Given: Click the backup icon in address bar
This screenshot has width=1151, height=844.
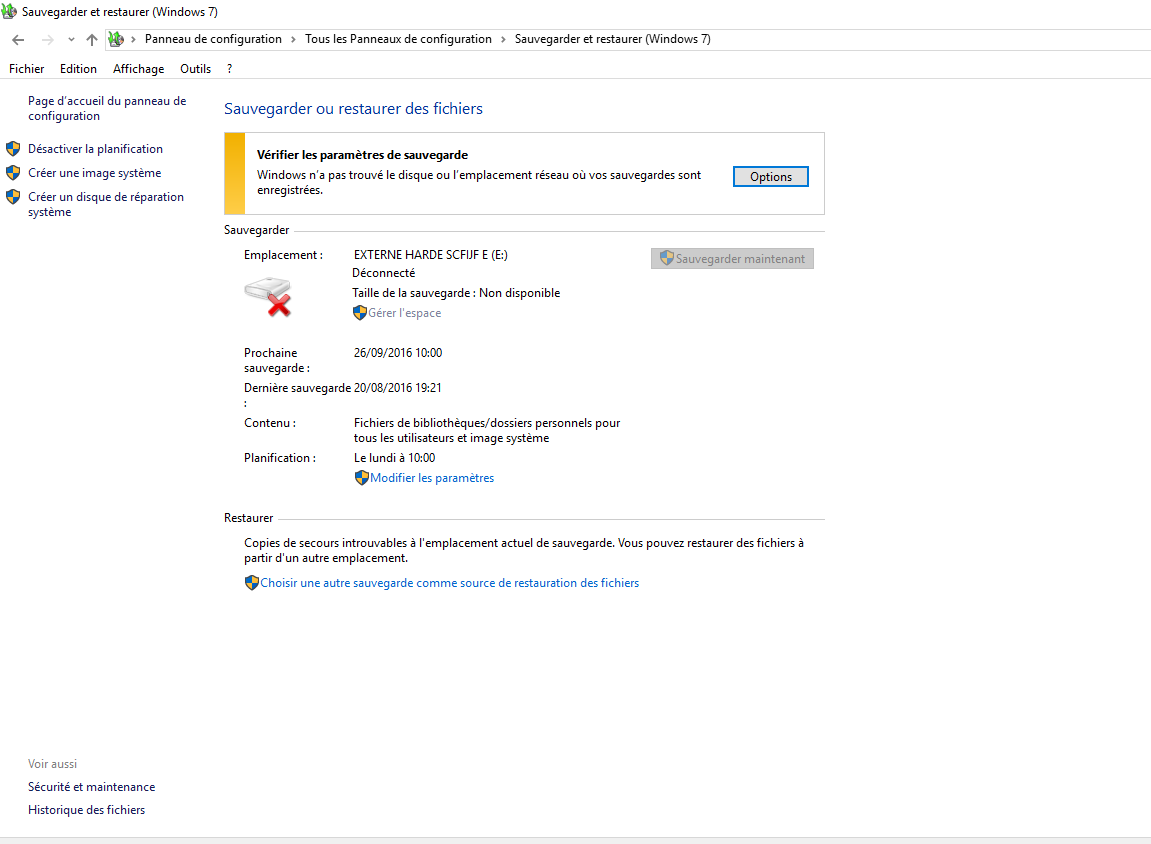Looking at the screenshot, I should coord(116,39).
